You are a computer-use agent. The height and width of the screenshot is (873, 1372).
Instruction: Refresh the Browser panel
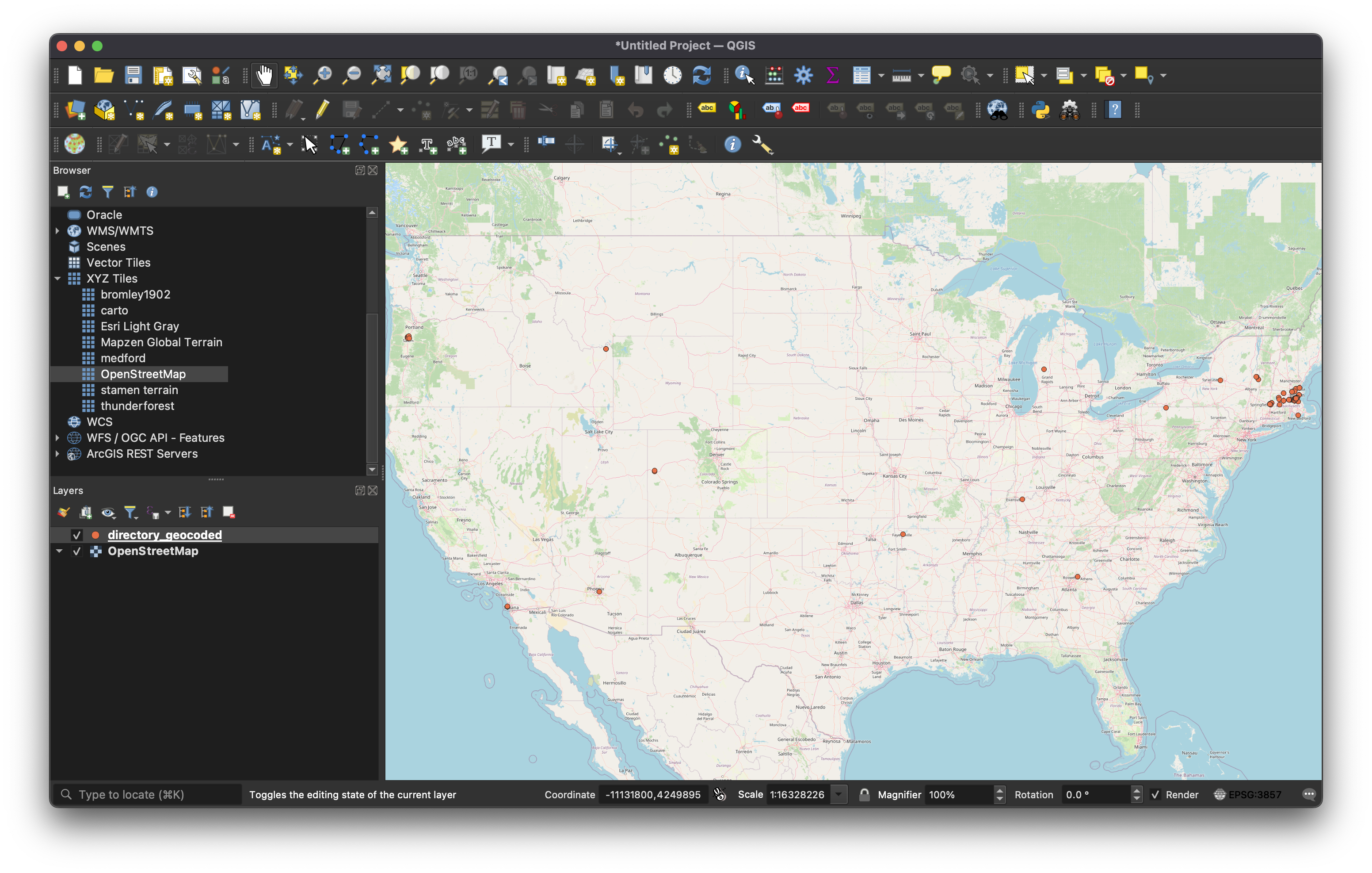85,192
